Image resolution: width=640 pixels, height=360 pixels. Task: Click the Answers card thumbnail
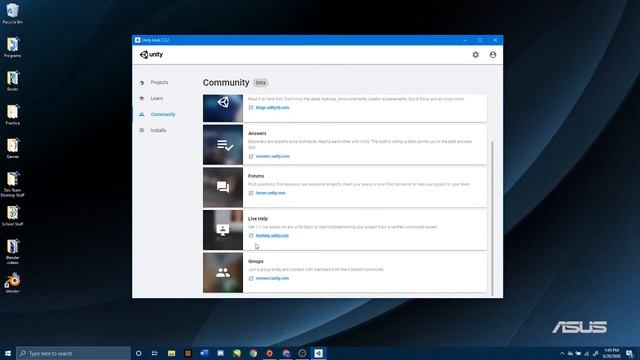pyautogui.click(x=223, y=145)
